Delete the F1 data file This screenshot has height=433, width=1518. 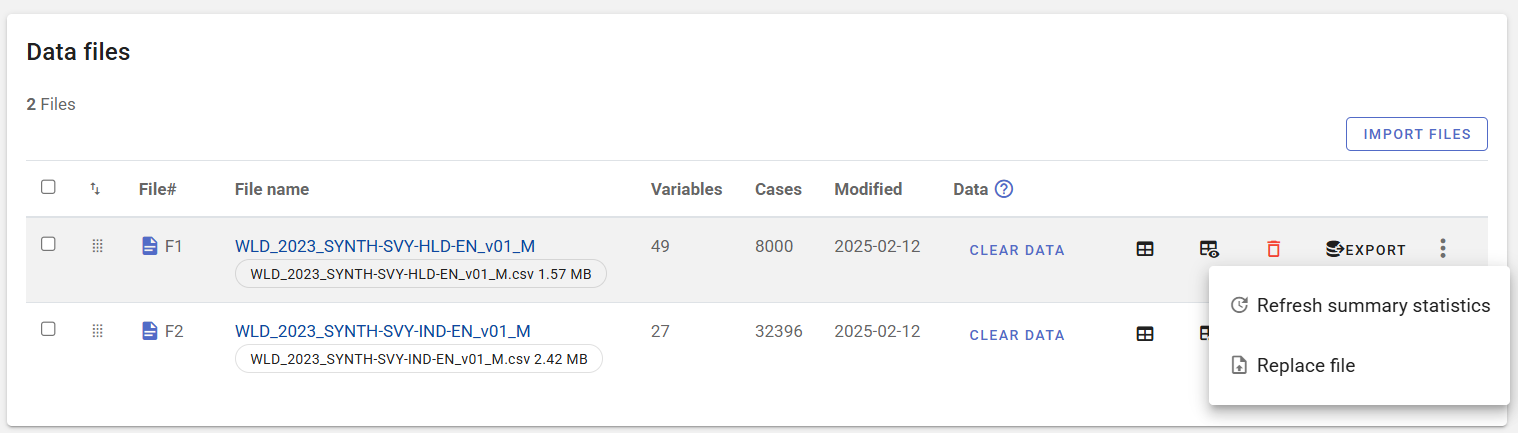click(x=1273, y=249)
